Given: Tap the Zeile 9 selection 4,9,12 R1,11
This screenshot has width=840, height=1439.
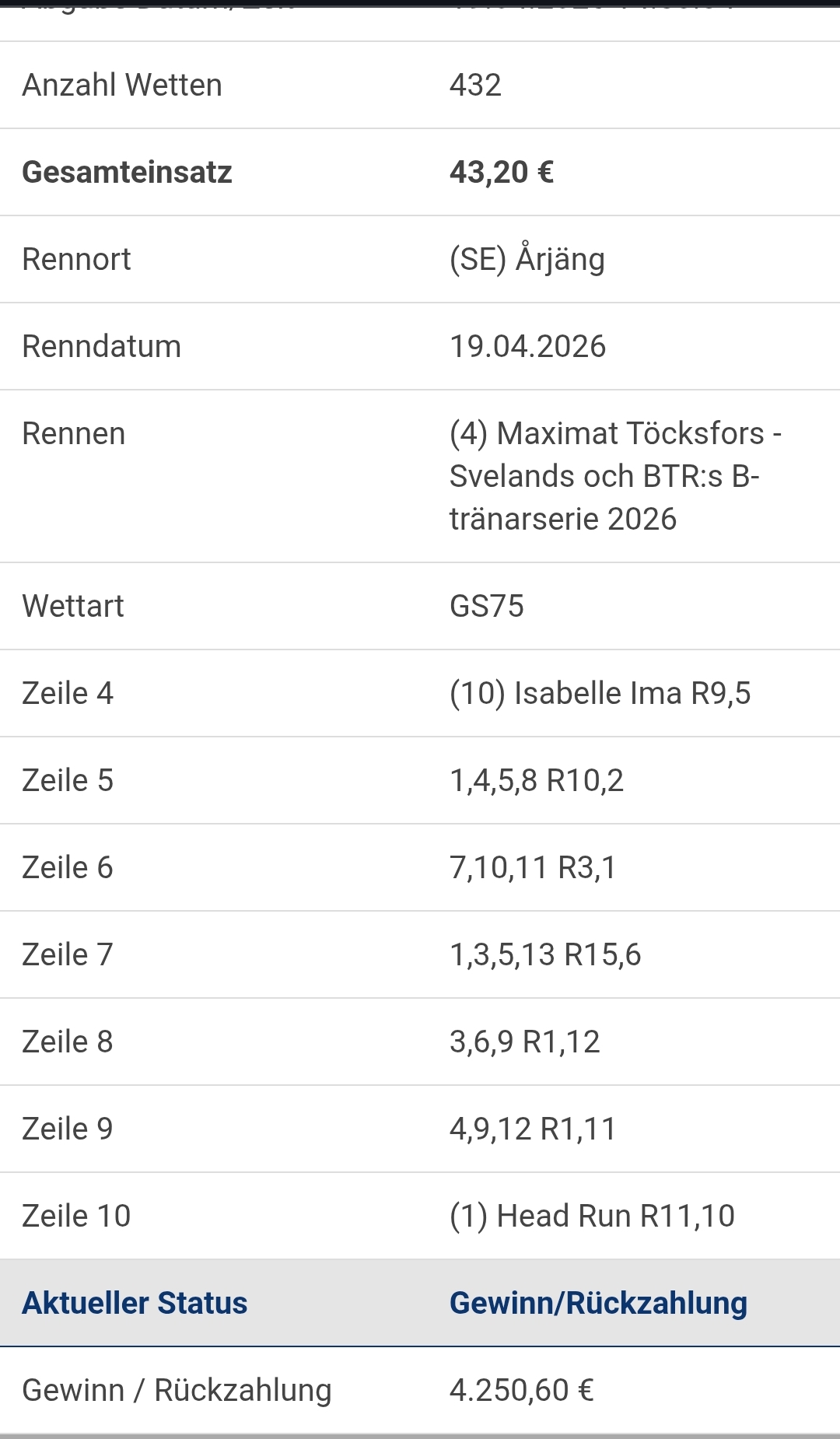Looking at the screenshot, I should pos(532,1129).
